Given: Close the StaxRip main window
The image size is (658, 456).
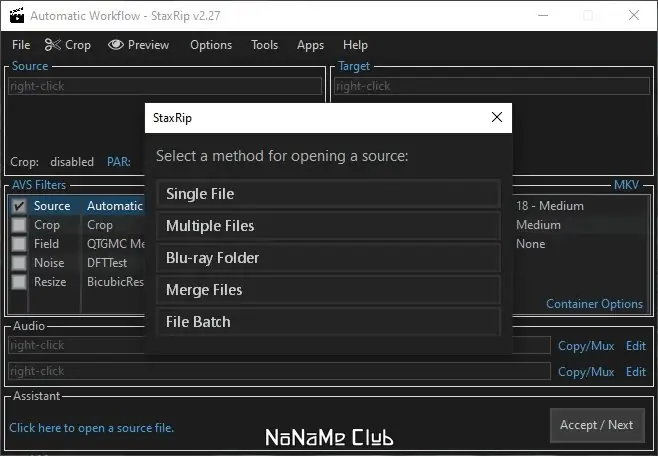Looking at the screenshot, I should point(634,16).
